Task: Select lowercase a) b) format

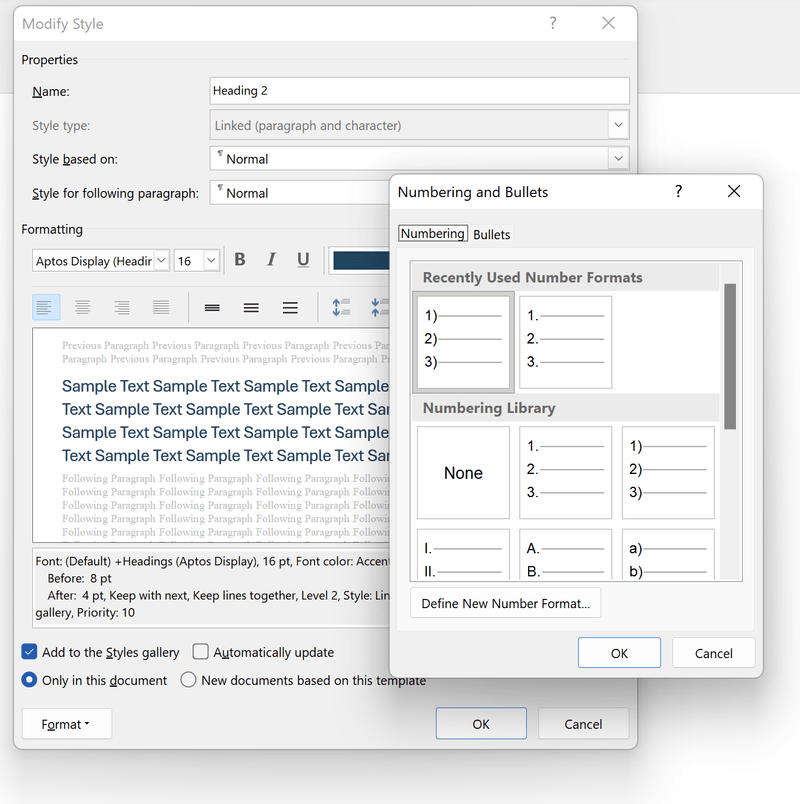Action: [x=668, y=554]
